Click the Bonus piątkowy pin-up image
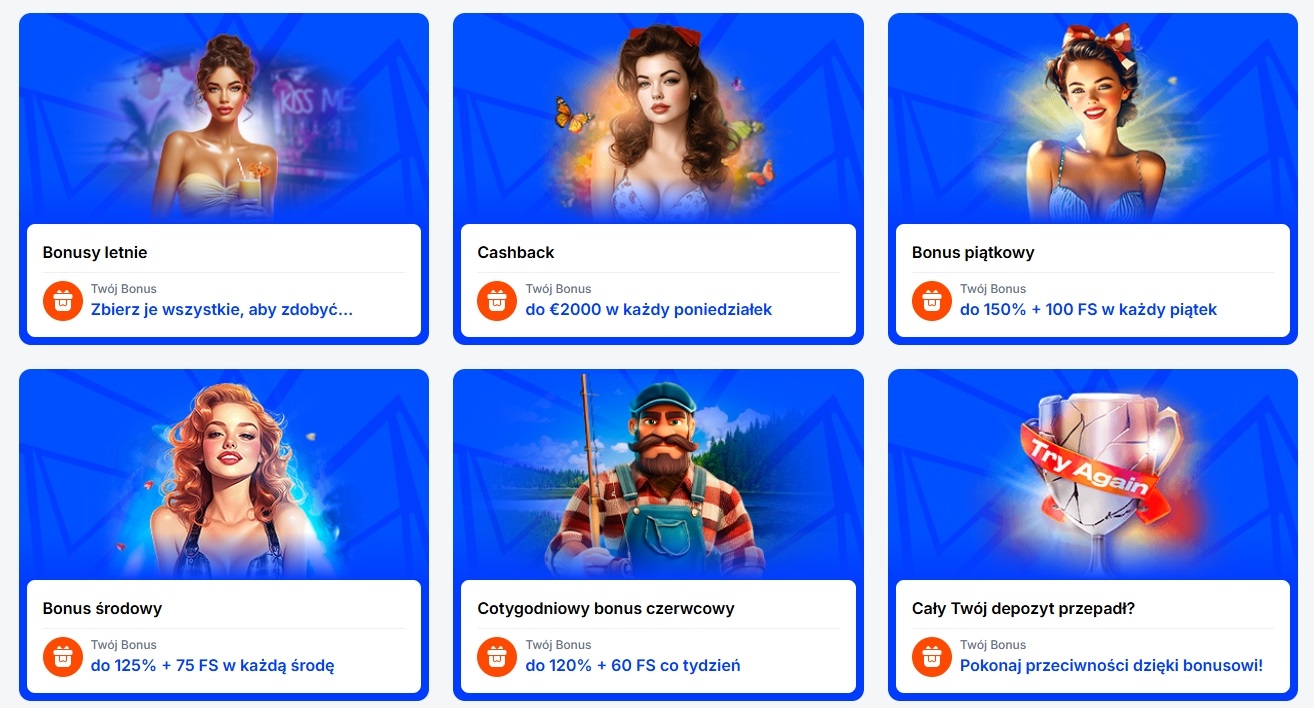 [1093, 119]
